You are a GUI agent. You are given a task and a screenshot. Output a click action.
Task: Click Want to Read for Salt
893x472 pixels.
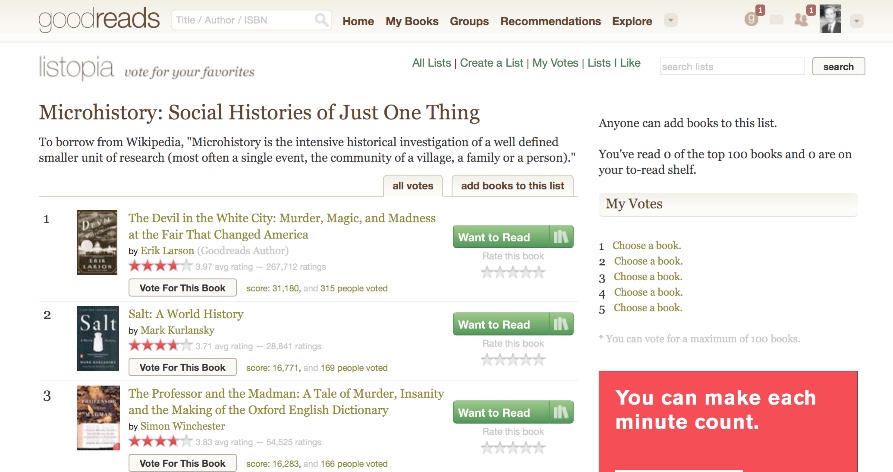[x=501, y=324]
